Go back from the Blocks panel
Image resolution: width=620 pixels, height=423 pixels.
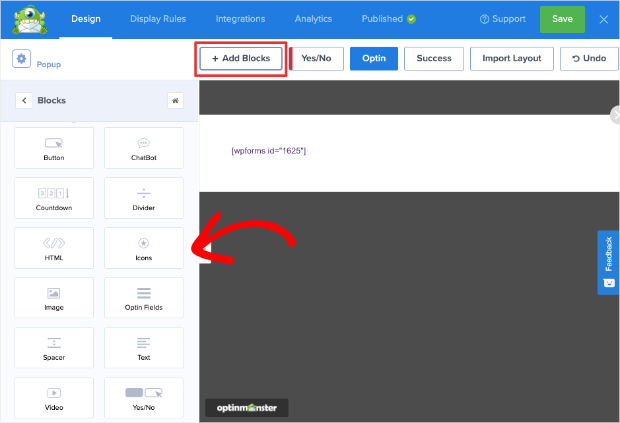[24, 100]
